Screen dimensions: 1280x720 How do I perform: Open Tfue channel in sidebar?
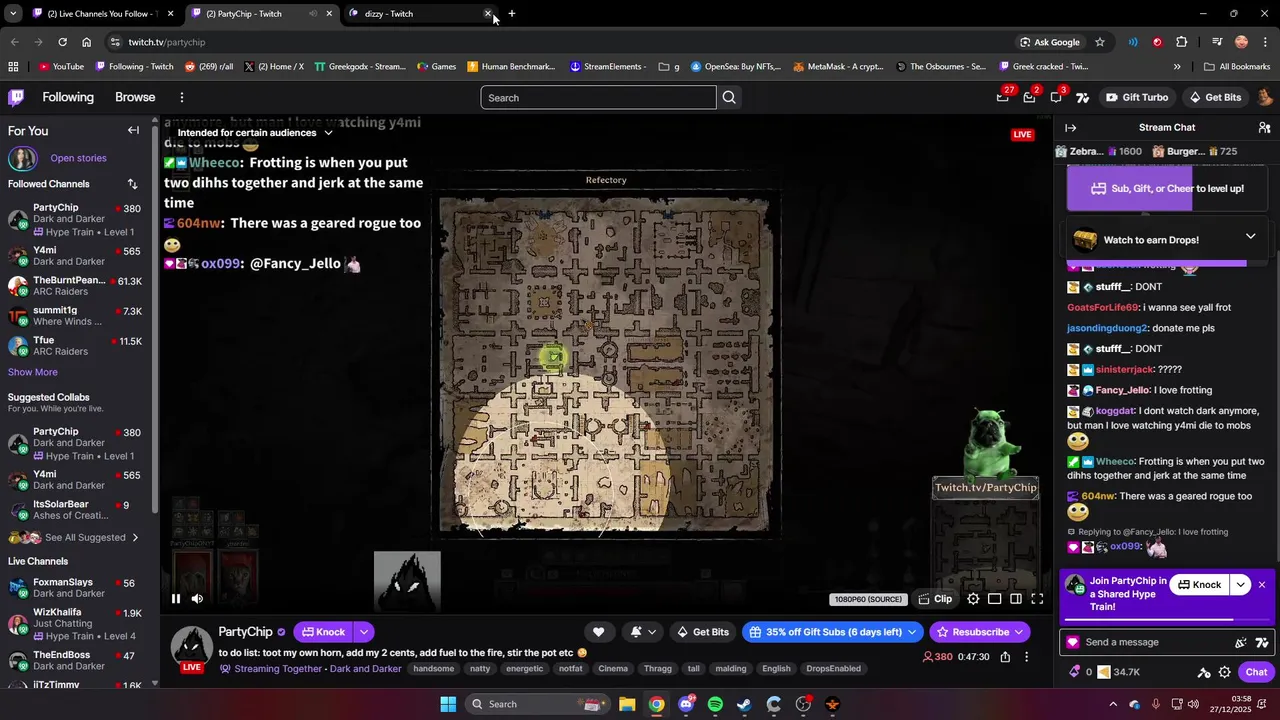click(75, 346)
